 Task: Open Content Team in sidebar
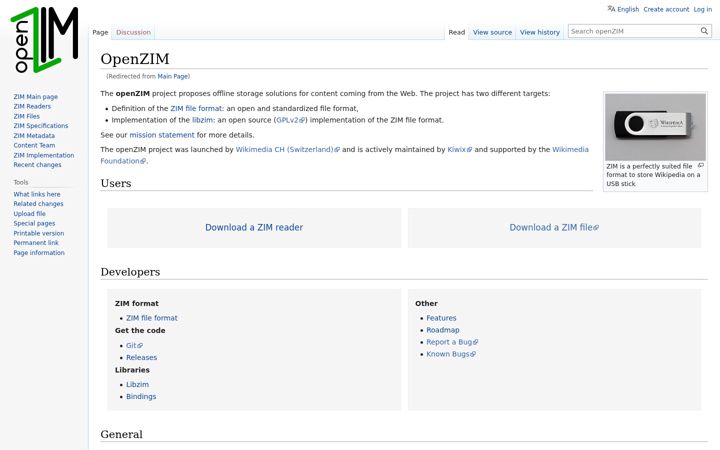(34, 146)
